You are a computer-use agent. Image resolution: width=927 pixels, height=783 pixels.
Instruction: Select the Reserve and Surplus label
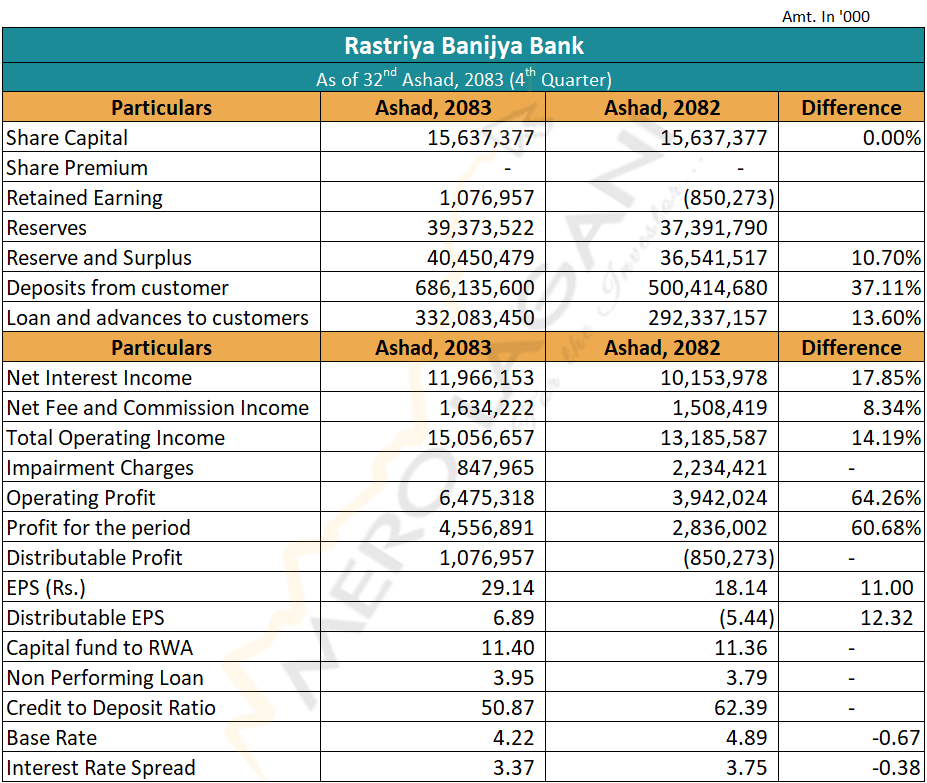pyautogui.click(x=99, y=258)
